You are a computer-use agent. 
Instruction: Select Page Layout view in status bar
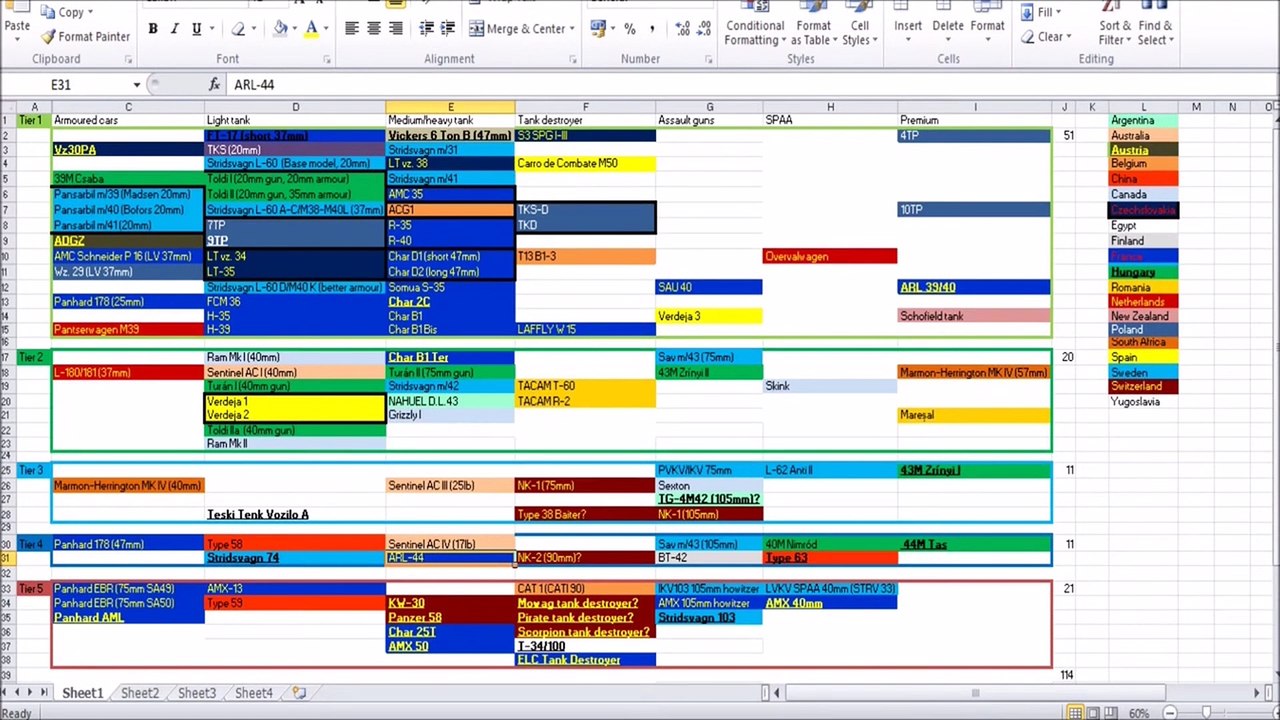(x=1094, y=713)
